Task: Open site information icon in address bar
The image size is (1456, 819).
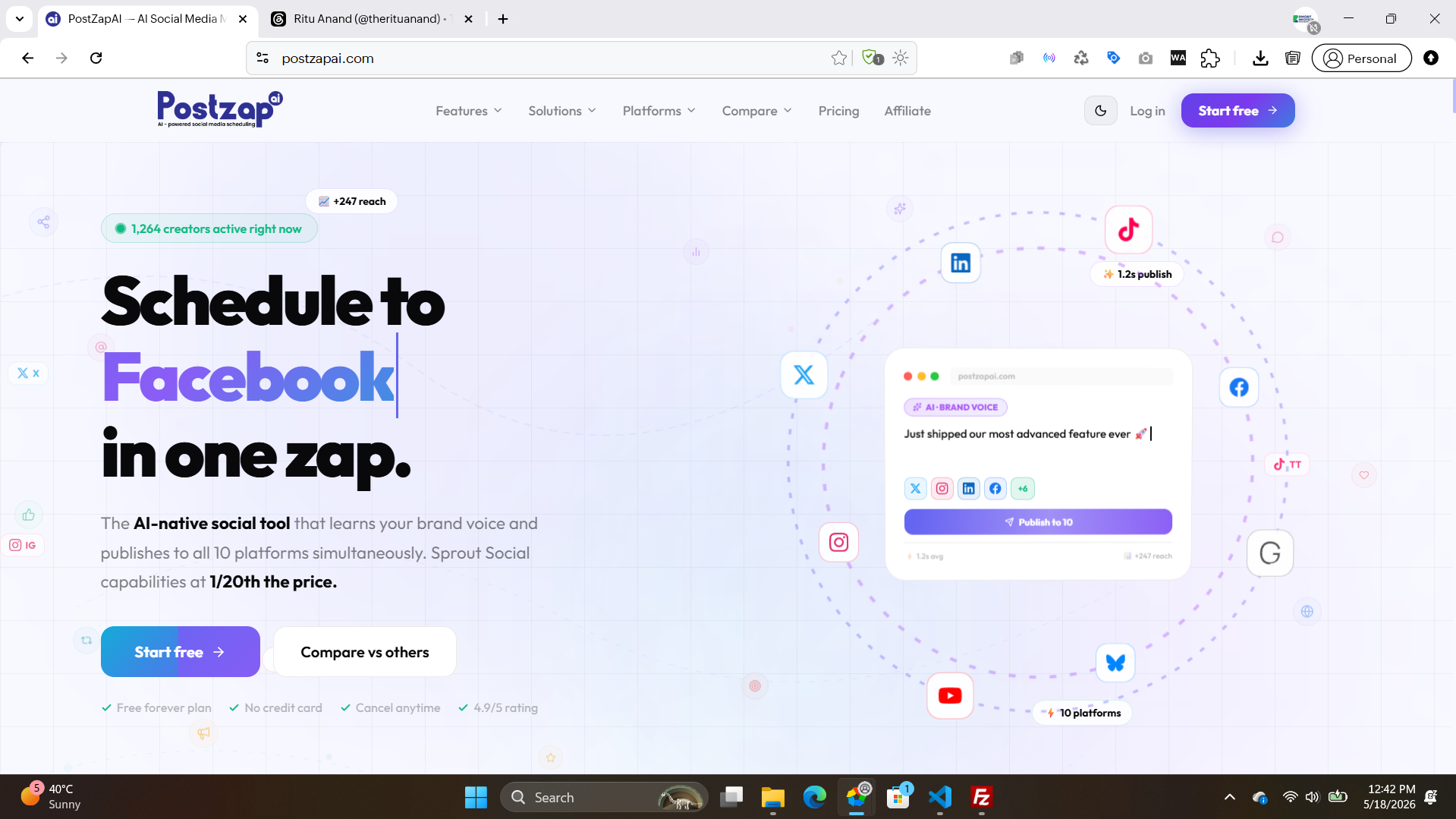Action: click(x=263, y=58)
